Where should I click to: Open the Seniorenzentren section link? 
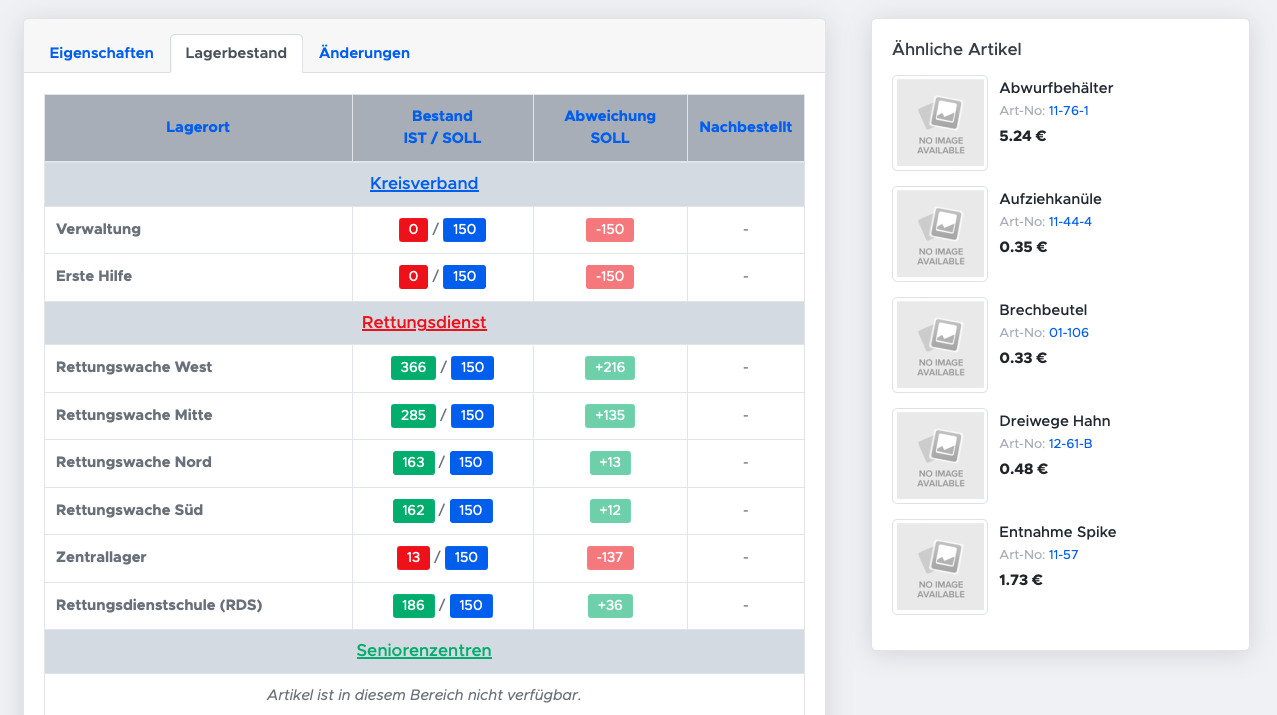click(424, 650)
